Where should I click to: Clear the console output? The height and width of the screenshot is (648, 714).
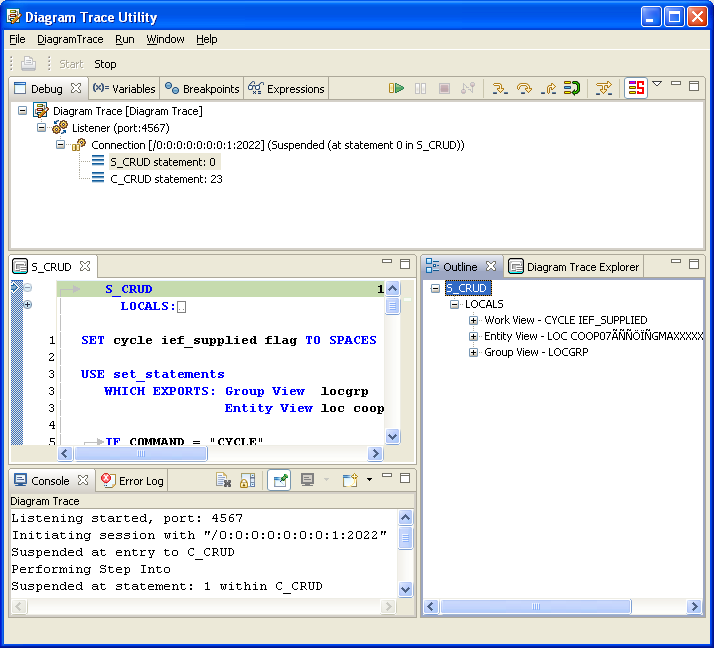pyautogui.click(x=224, y=481)
